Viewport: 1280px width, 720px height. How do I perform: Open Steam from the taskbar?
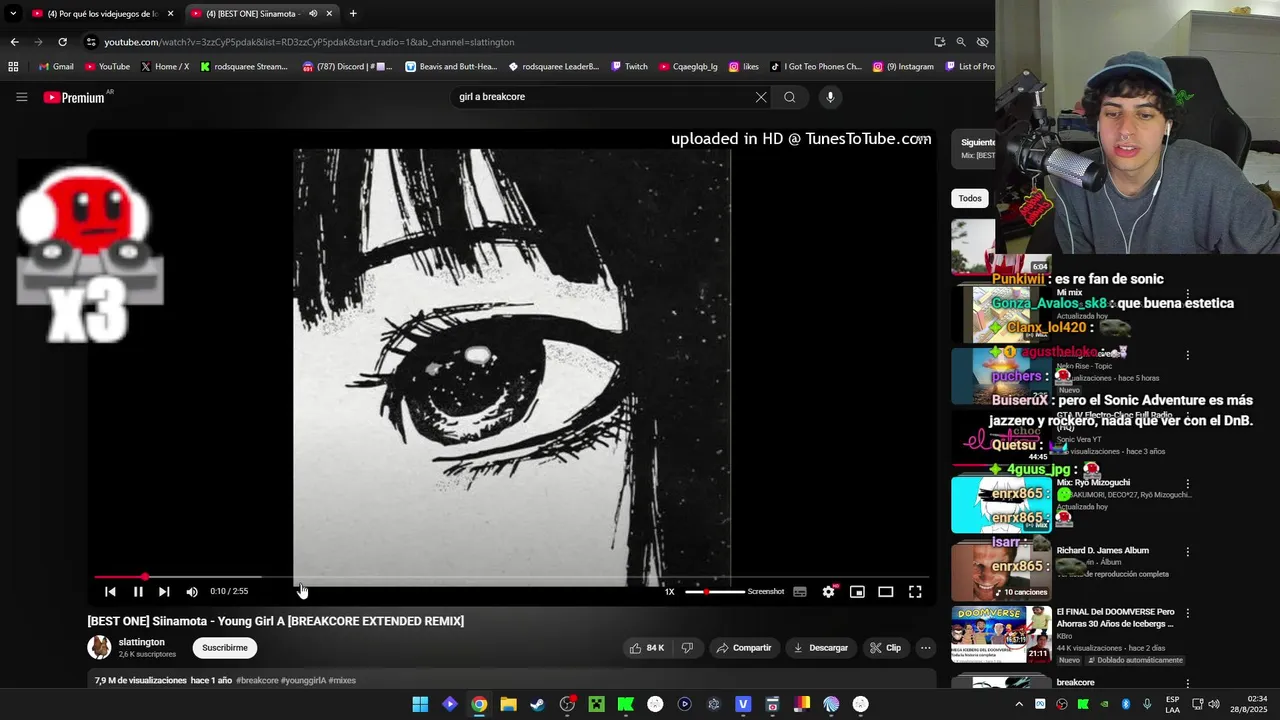[x=537, y=704]
